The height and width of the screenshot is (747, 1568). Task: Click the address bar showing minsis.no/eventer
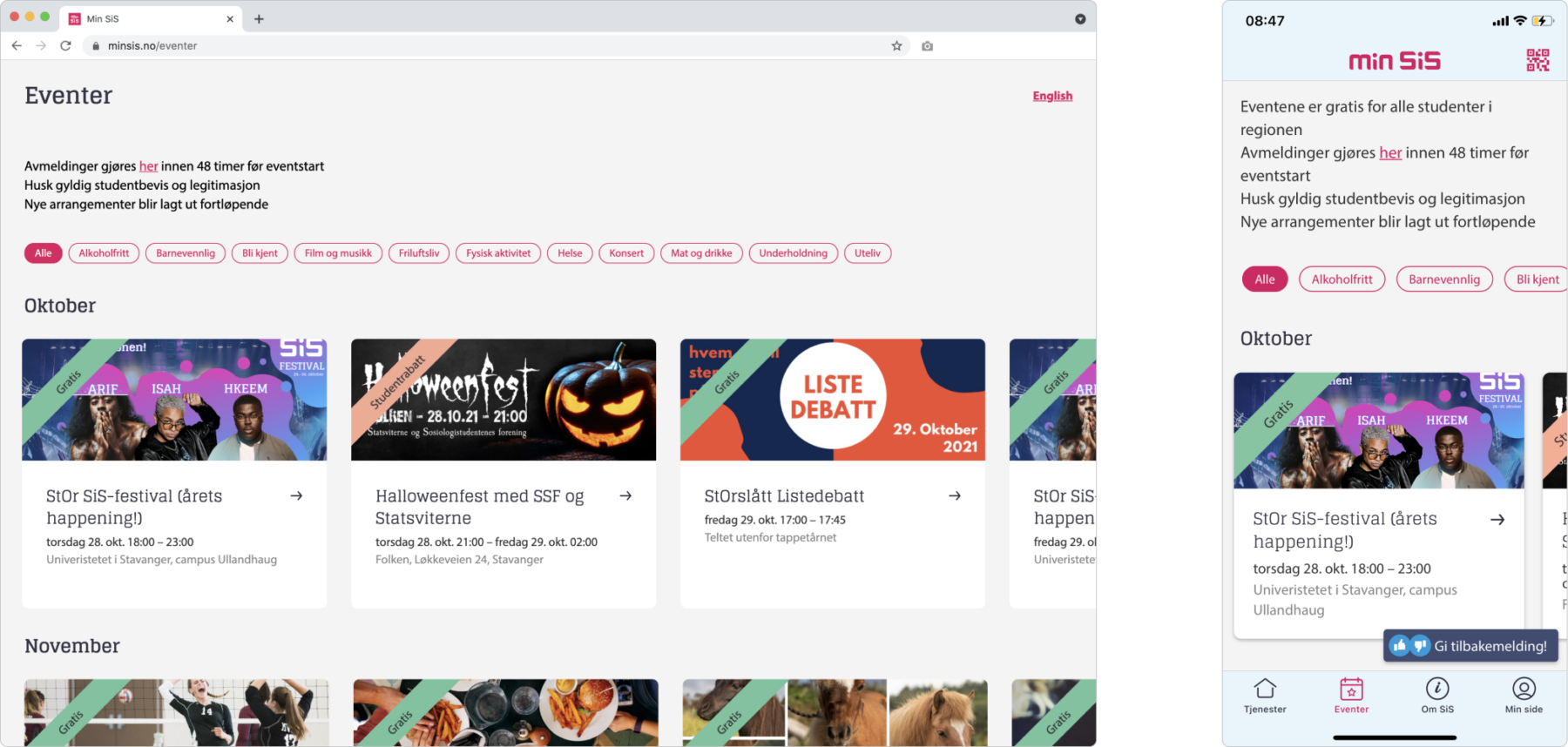coord(497,46)
